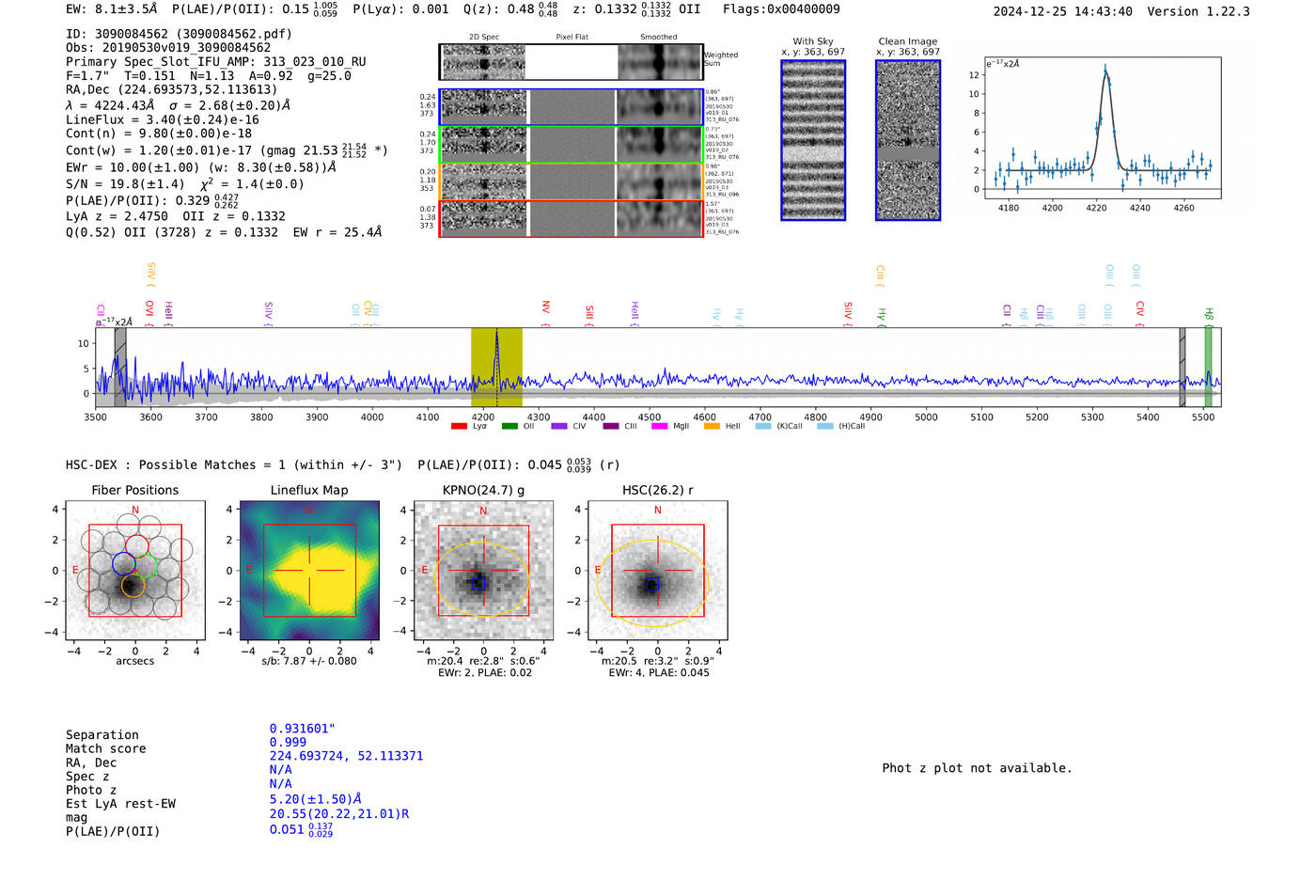Click the NV line label above spectrum
This screenshot has width=1316, height=896.
point(545,313)
